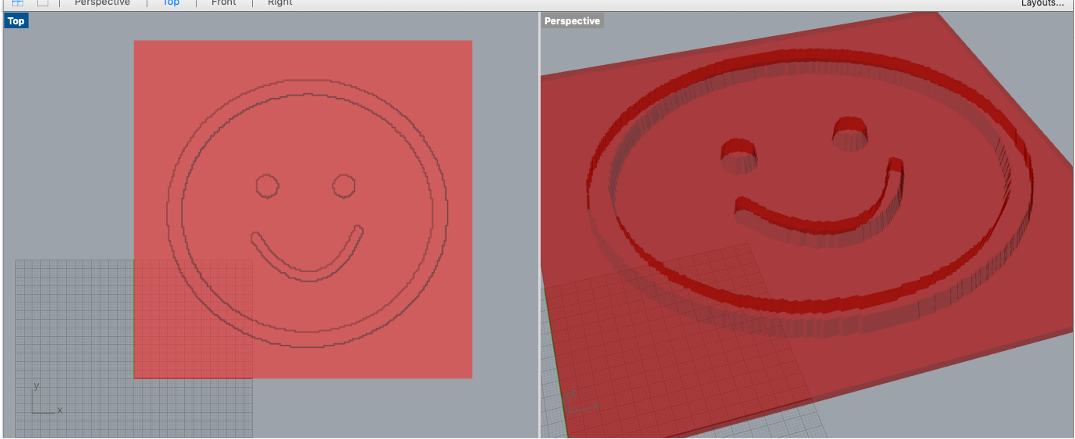
Task: Switch to the Right viewport tab
Action: [280, 3]
